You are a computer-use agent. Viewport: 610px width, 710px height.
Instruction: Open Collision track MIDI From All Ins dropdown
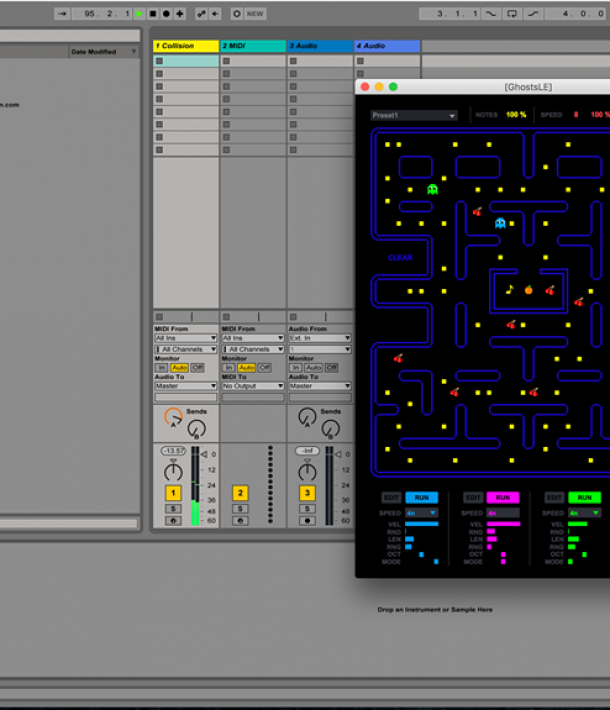(186, 338)
